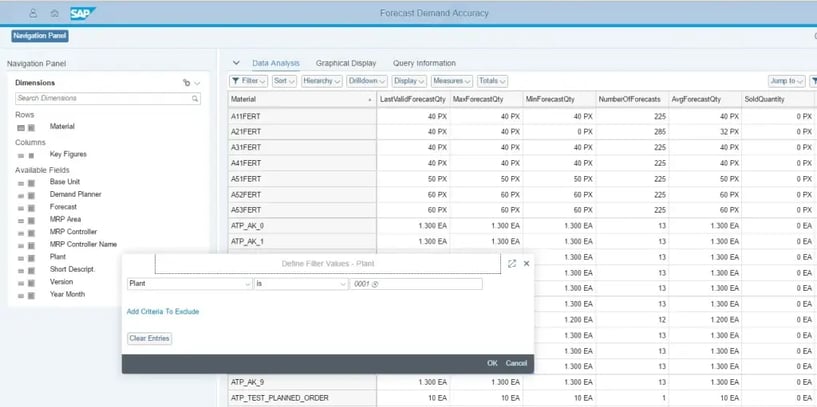Switch to the Graphical Display tab

pos(346,63)
